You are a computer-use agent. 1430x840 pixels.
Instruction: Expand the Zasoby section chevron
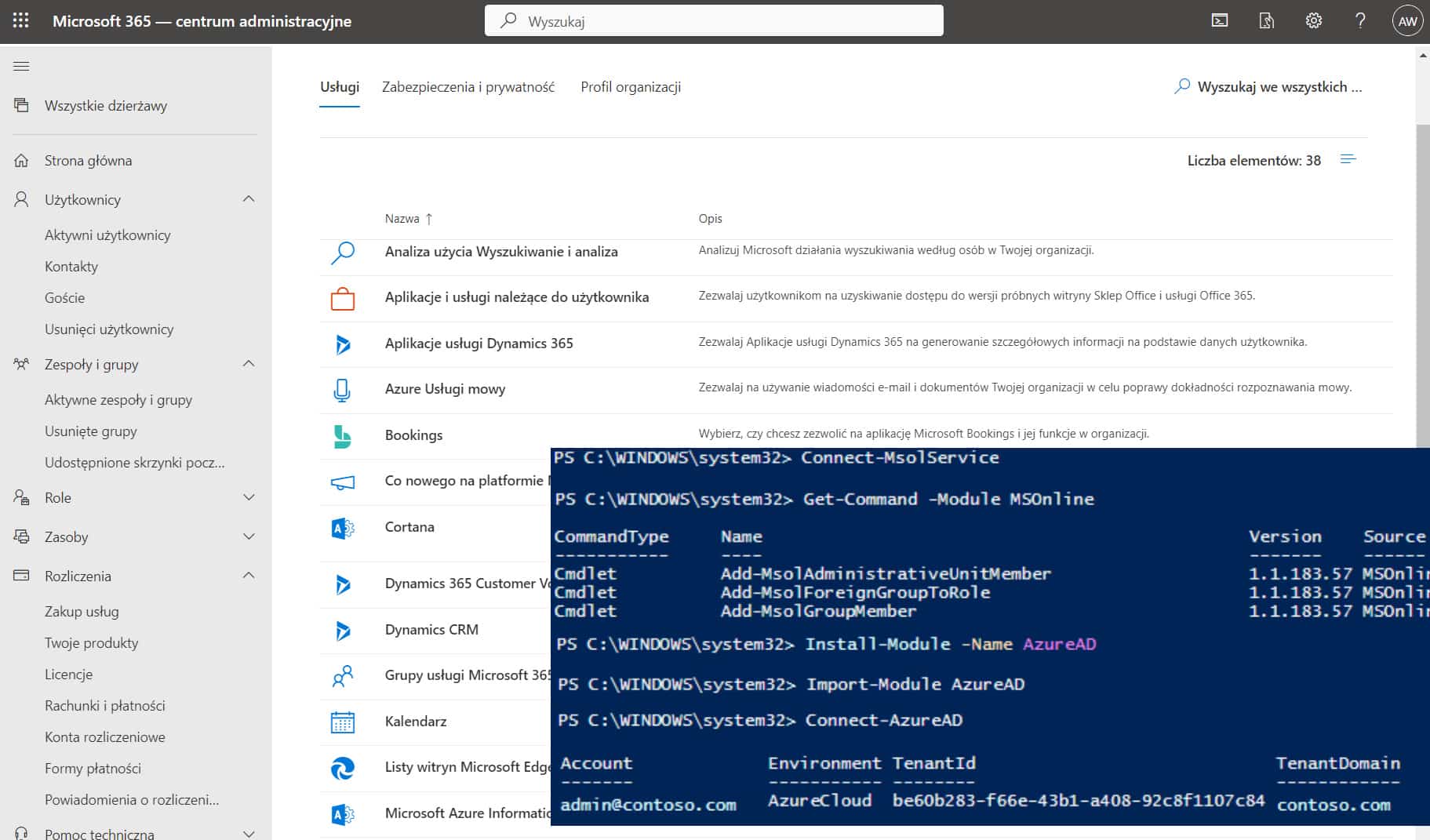(249, 536)
